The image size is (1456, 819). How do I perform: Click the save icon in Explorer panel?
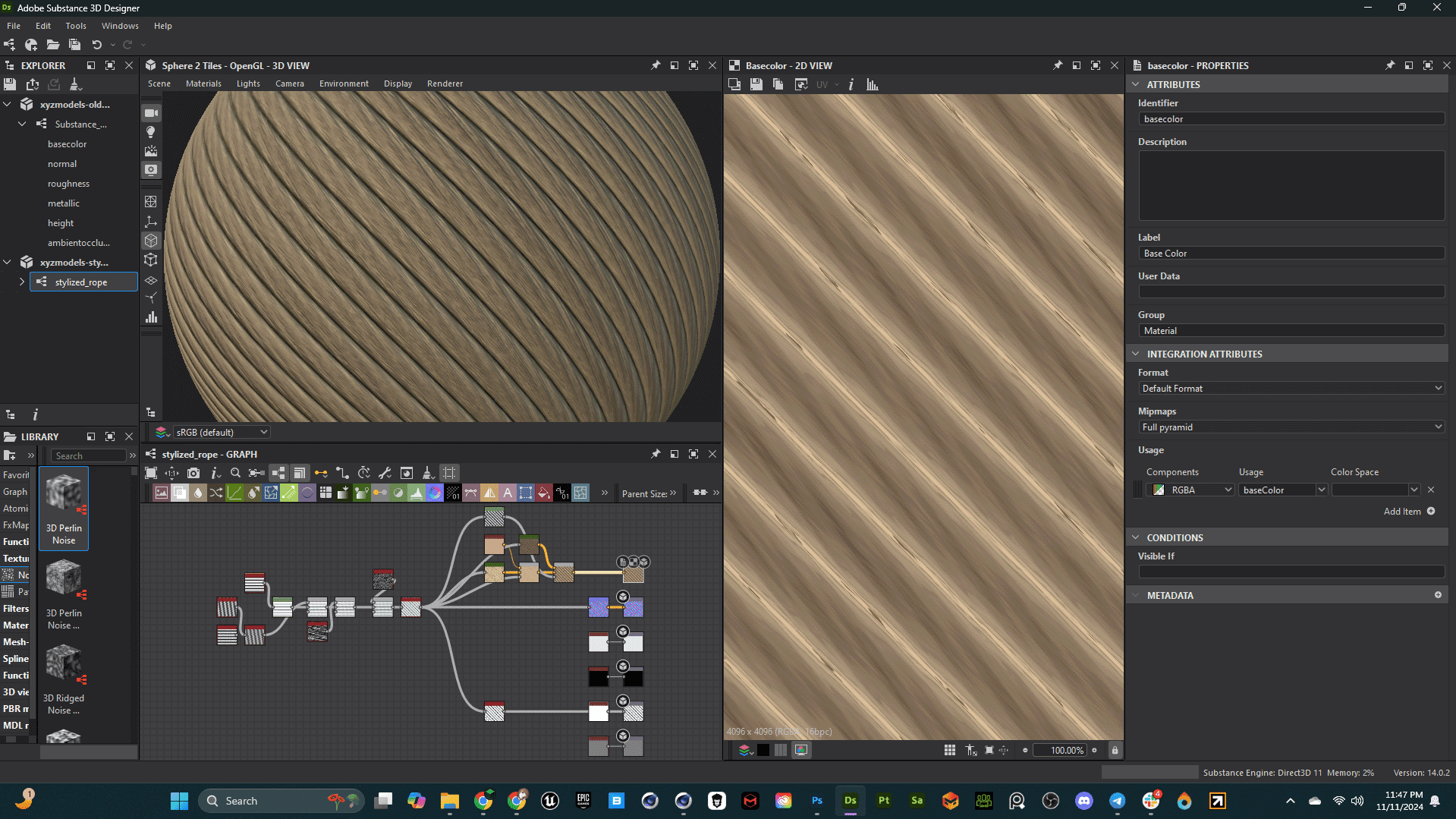(10, 84)
